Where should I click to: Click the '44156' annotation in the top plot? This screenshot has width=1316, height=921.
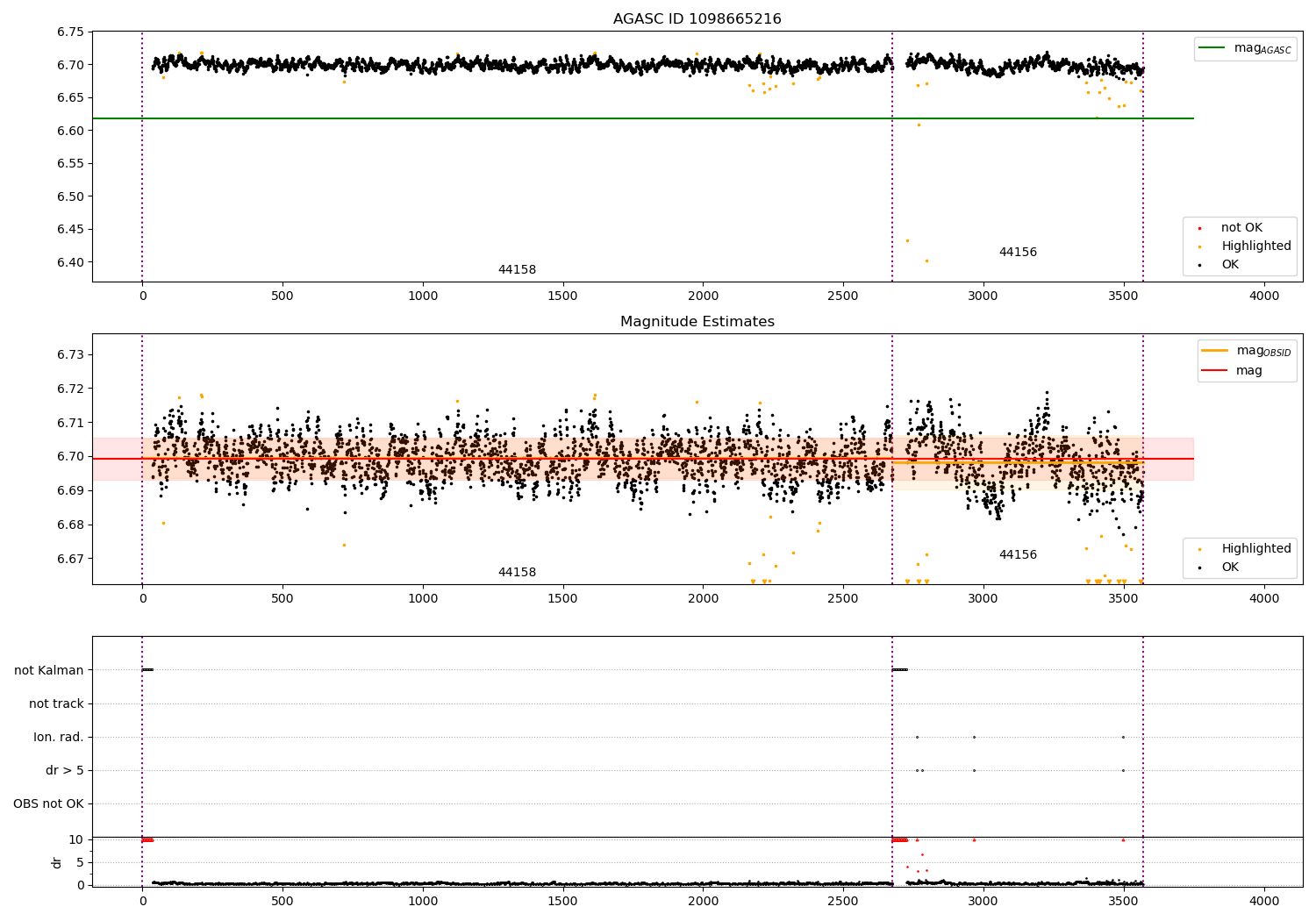tap(1018, 252)
